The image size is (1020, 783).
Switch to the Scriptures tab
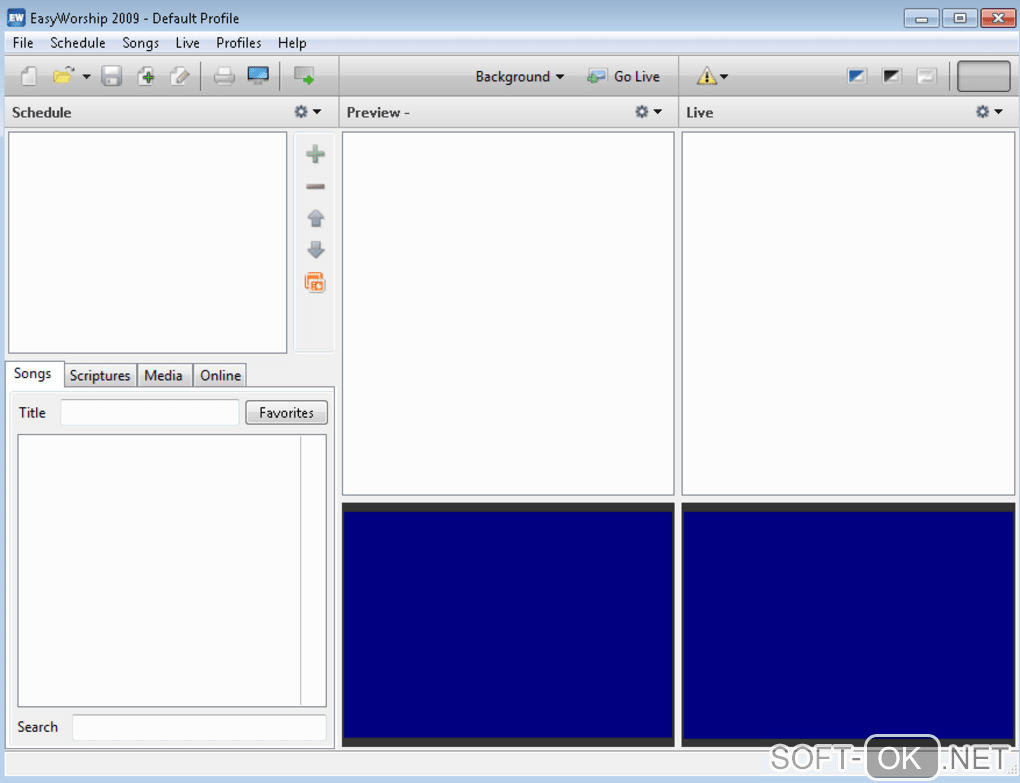100,375
